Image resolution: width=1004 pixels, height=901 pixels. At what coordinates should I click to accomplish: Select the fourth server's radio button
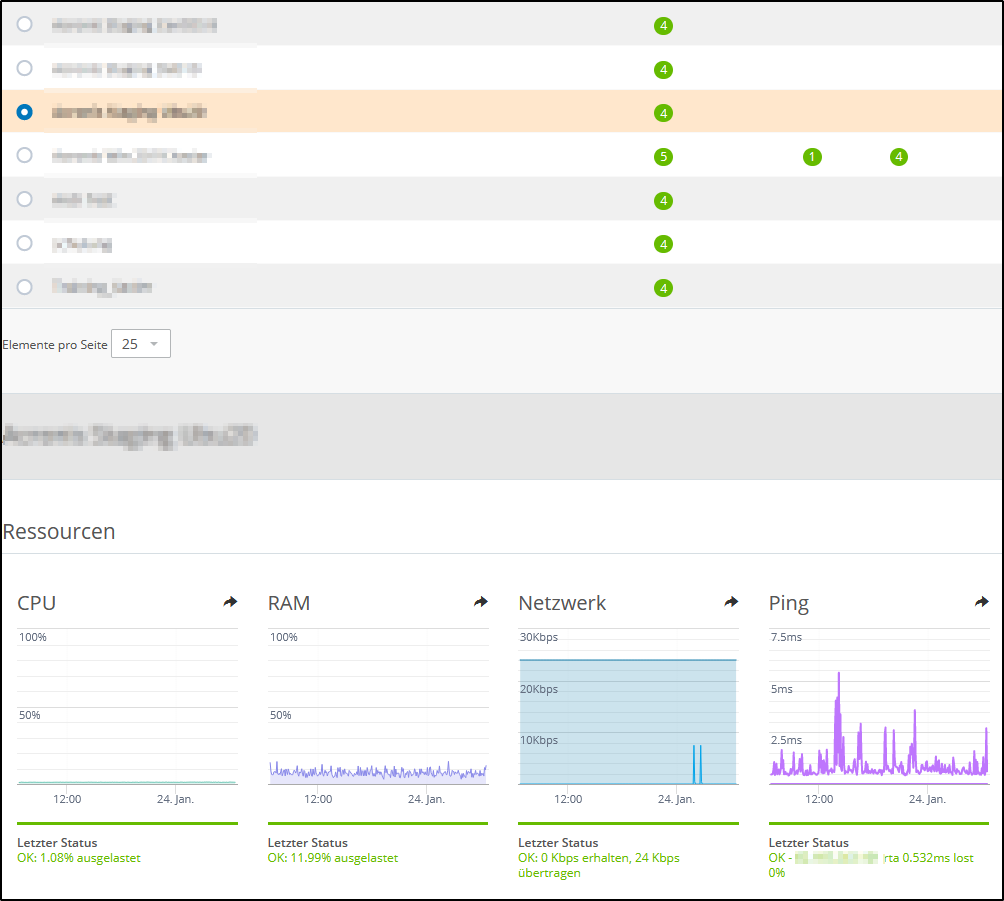click(23, 155)
